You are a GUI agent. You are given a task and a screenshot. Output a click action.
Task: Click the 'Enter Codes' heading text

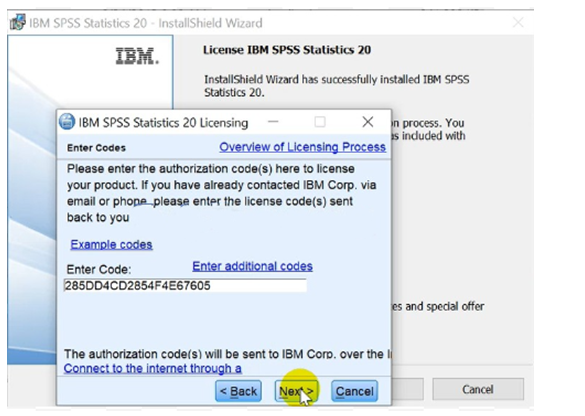tap(96, 148)
